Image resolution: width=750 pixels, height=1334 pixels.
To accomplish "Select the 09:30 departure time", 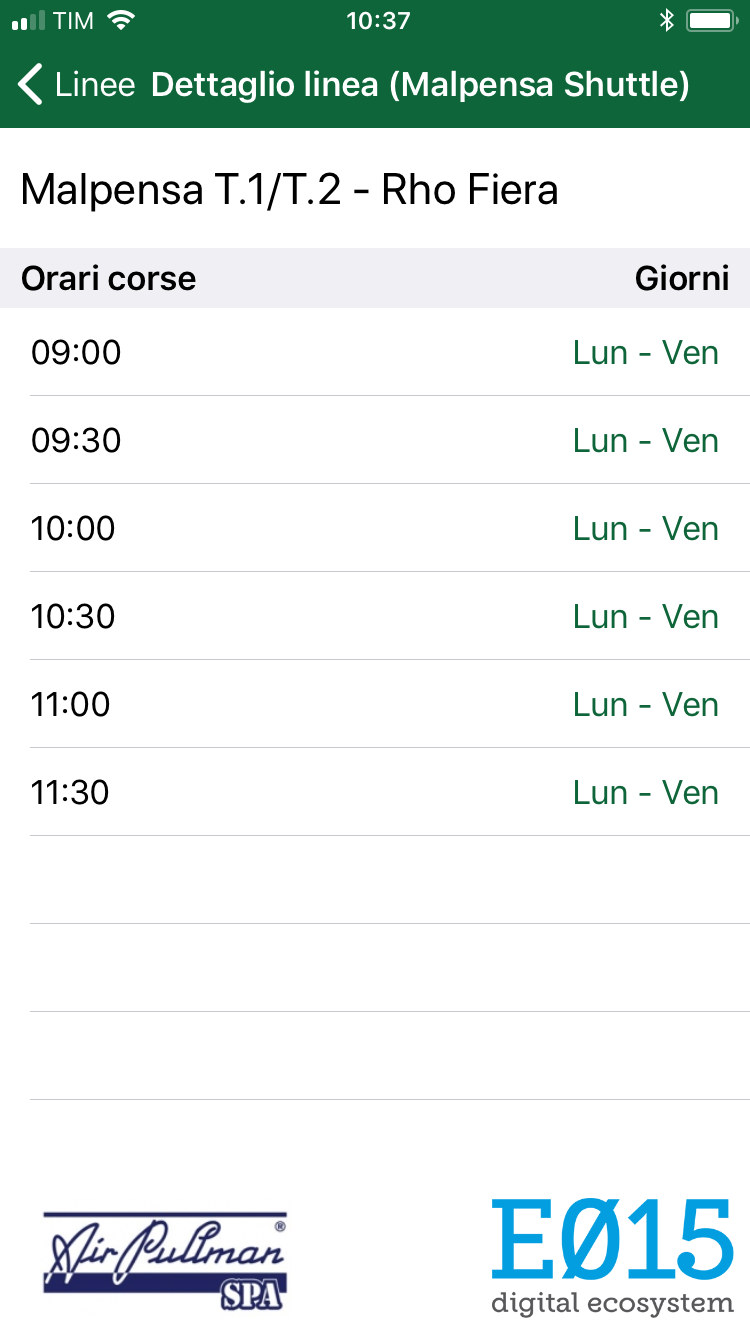I will coord(76,440).
